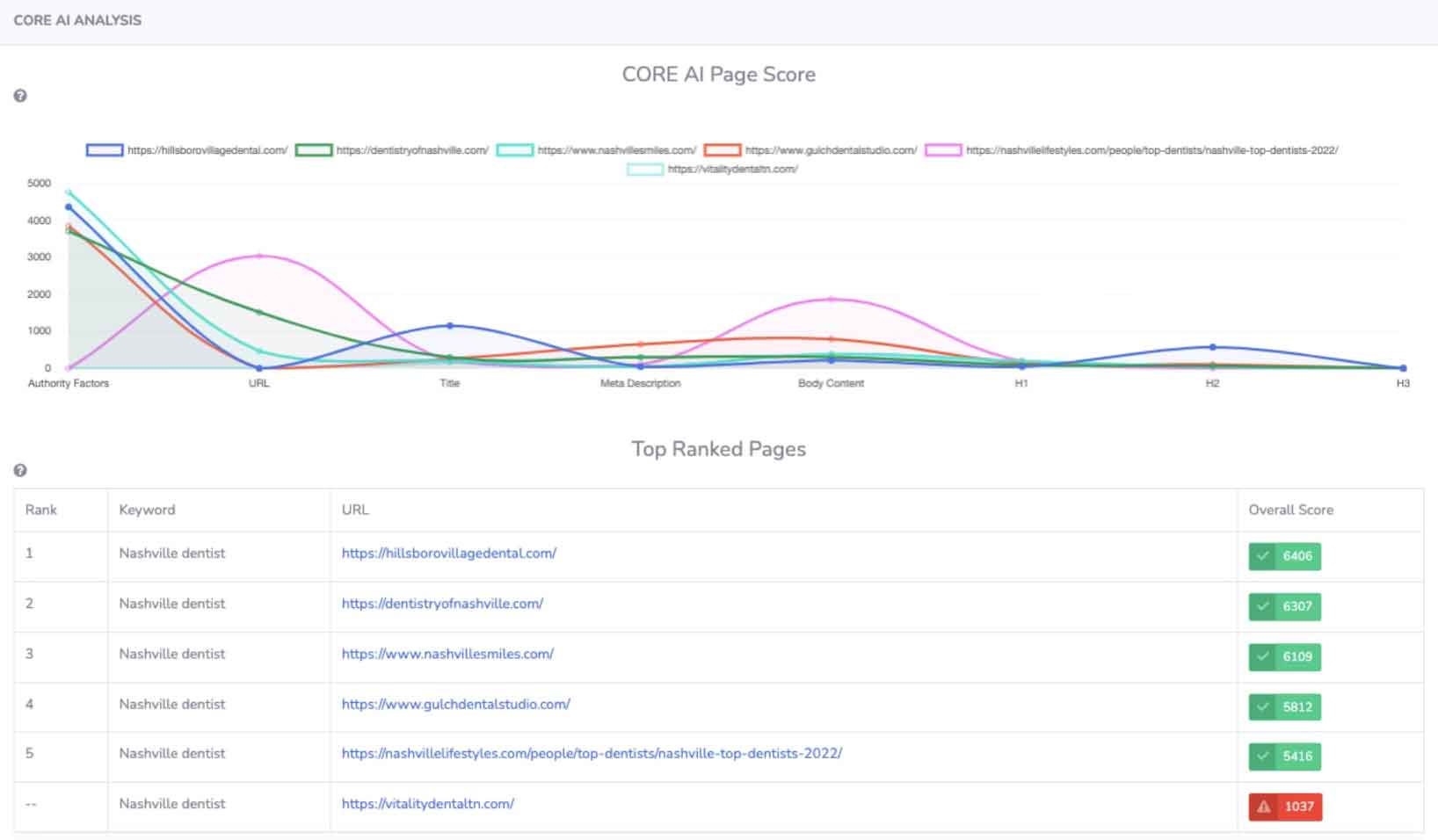The width and height of the screenshot is (1438, 840).
Task: Toggle nashvillesmiles.com teal legend swatch
Action: coord(514,150)
